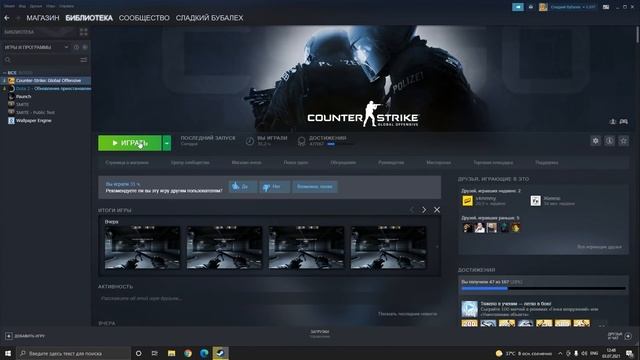Open the Руководства link
This screenshot has width=640, height=360.
(x=391, y=162)
